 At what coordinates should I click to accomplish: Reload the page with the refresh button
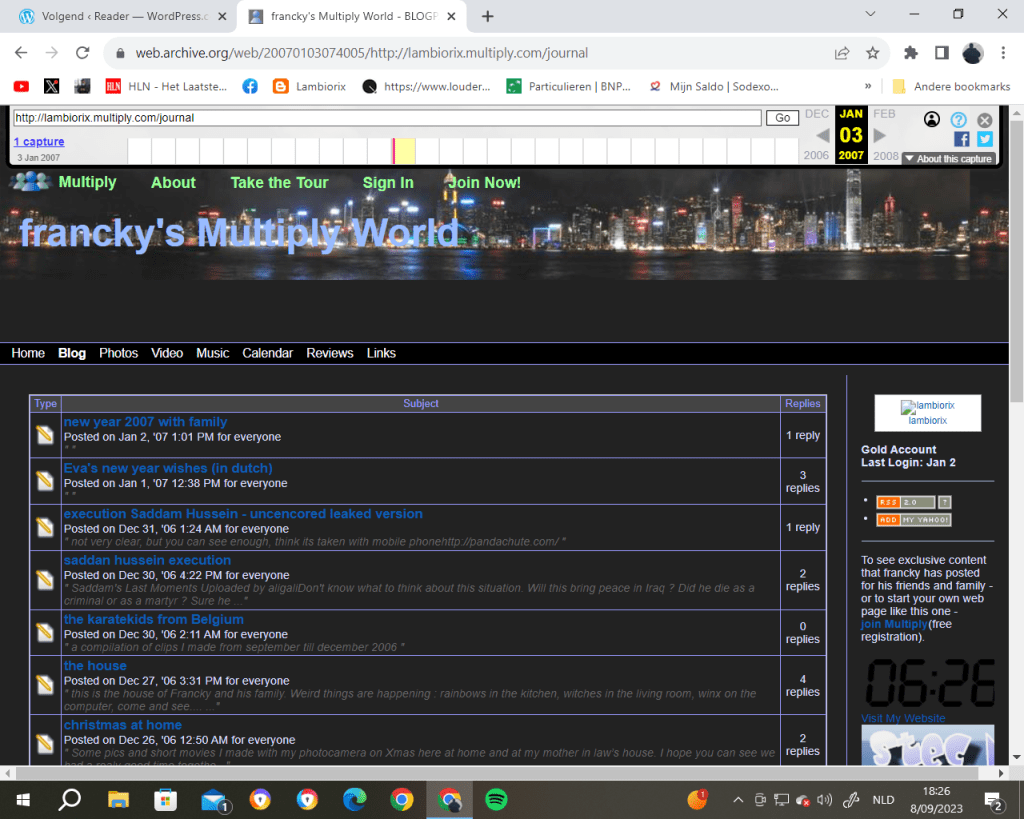coord(82,53)
